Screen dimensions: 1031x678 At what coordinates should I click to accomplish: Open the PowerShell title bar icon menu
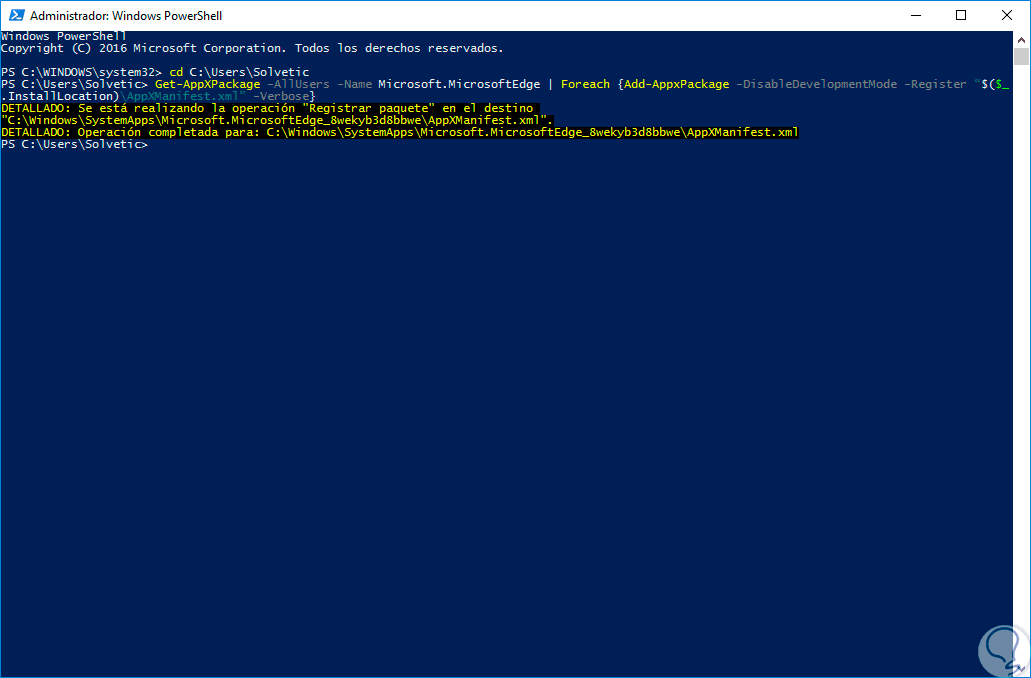pos(15,15)
